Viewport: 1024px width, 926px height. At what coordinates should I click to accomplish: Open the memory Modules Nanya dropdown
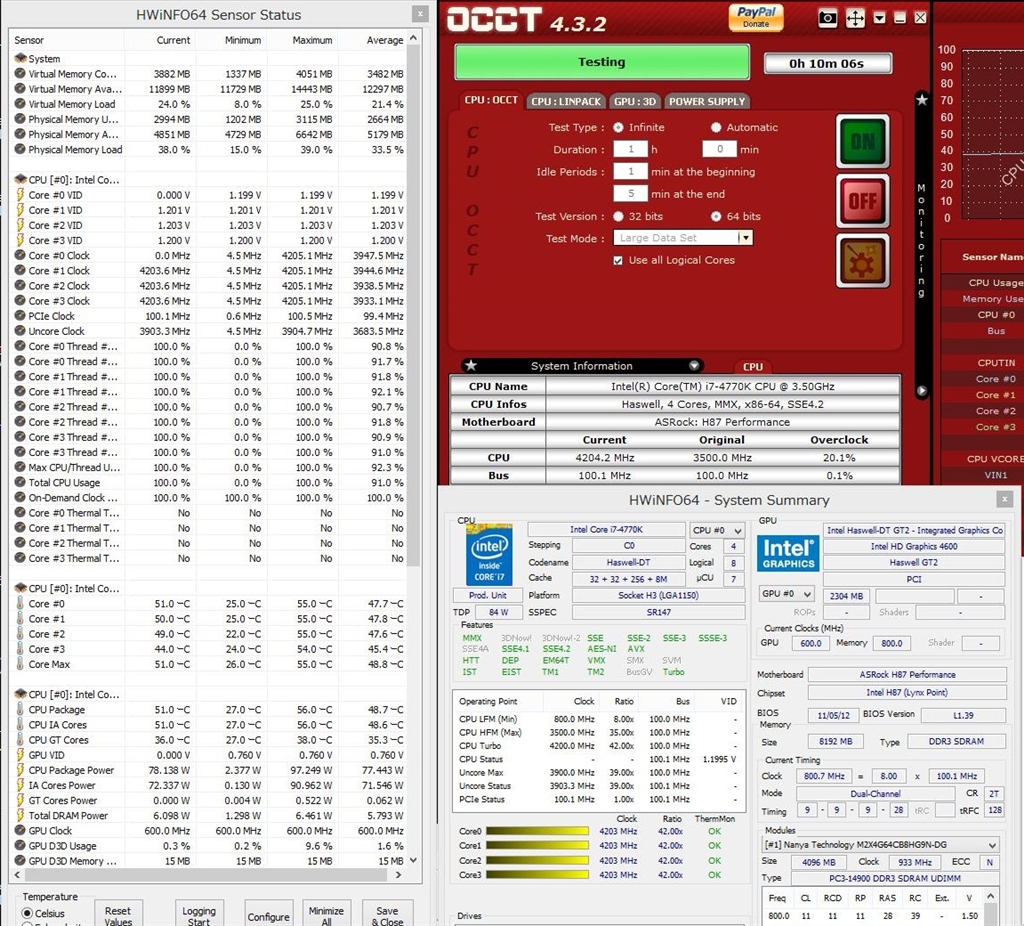[880, 844]
